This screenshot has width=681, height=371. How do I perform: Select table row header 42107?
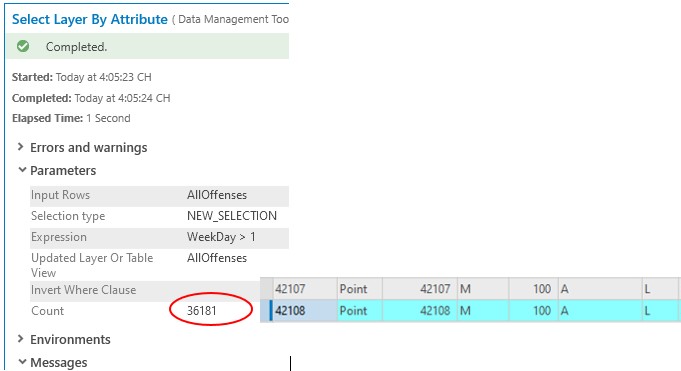pos(304,289)
